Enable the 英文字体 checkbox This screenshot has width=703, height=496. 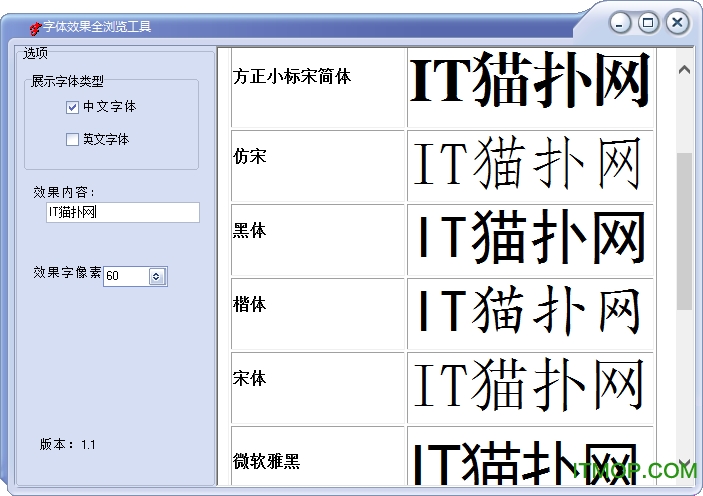[72, 139]
